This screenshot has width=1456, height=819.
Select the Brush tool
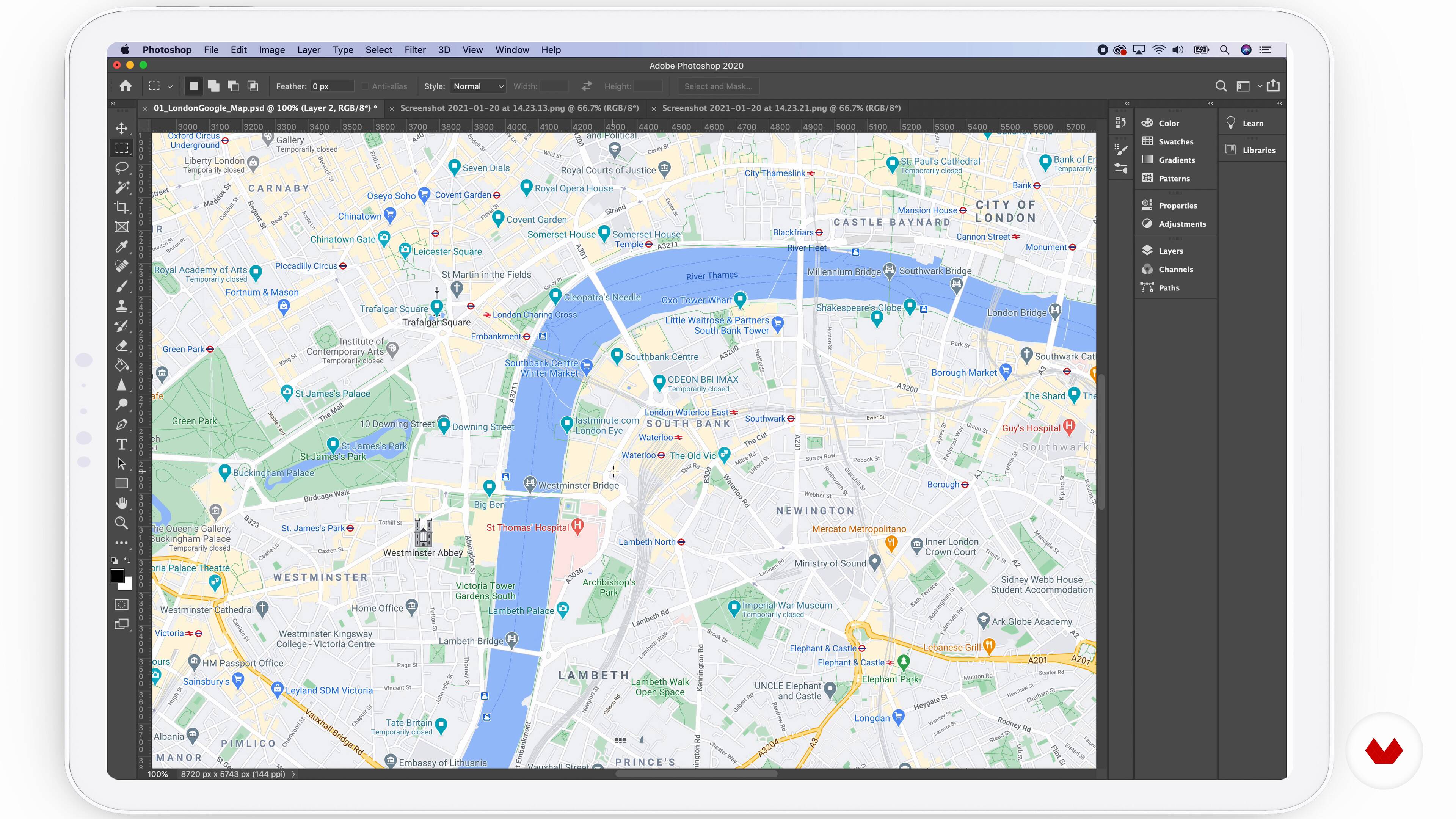[121, 286]
